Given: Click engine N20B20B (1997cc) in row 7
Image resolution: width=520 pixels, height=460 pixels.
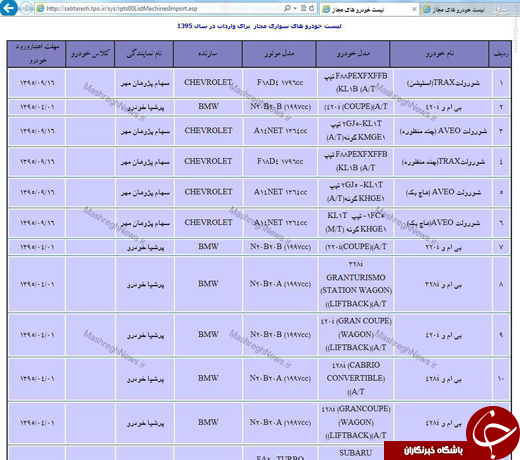Looking at the screenshot, I should pos(280,247).
